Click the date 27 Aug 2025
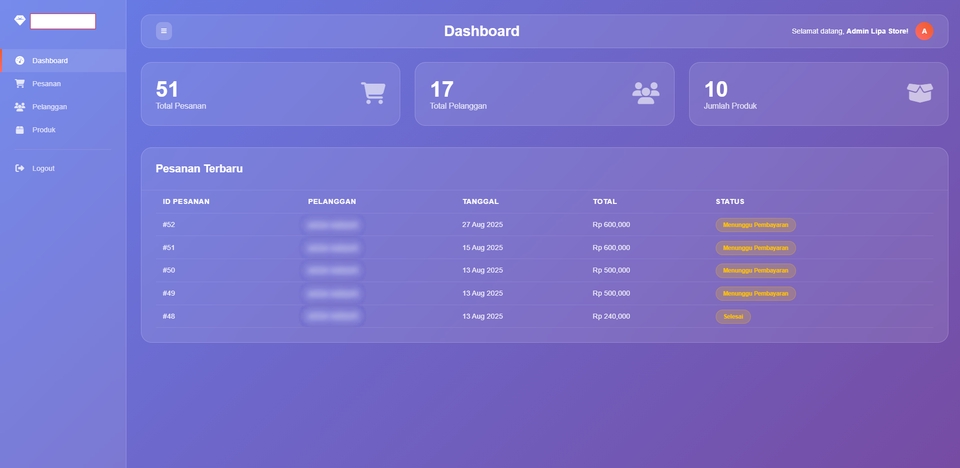960x468 pixels. click(x=482, y=225)
